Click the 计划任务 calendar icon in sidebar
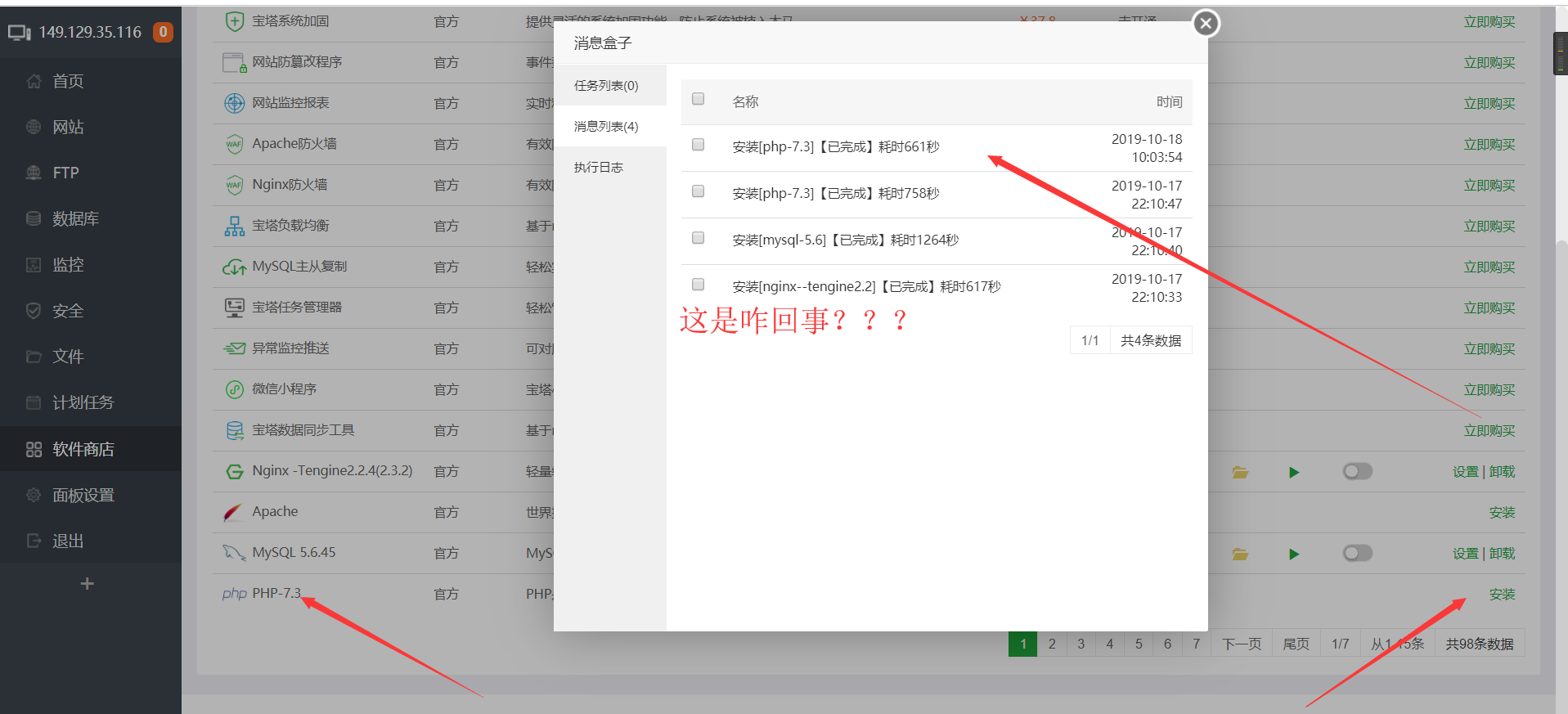 pos(34,402)
